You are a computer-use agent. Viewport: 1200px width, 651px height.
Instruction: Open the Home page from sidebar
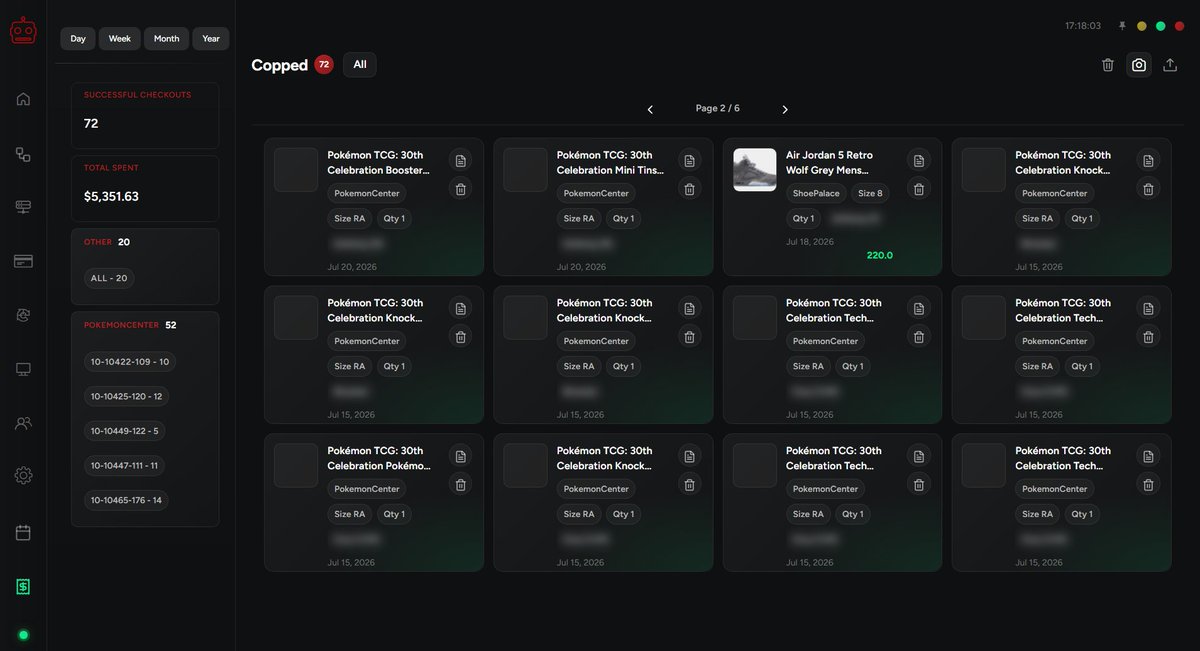click(x=23, y=99)
